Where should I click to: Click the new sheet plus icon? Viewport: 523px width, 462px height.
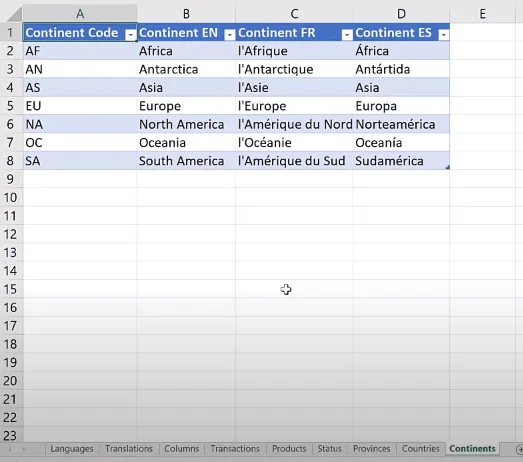tap(519, 449)
